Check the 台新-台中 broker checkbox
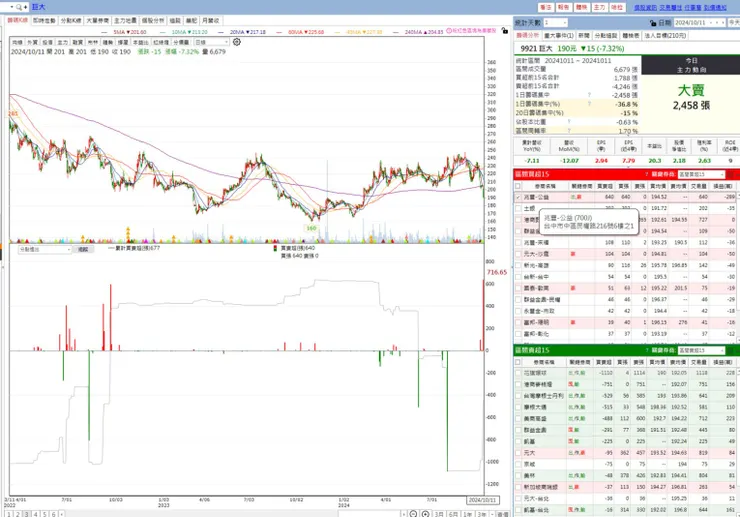This screenshot has width=740, height=517. (x=518, y=277)
